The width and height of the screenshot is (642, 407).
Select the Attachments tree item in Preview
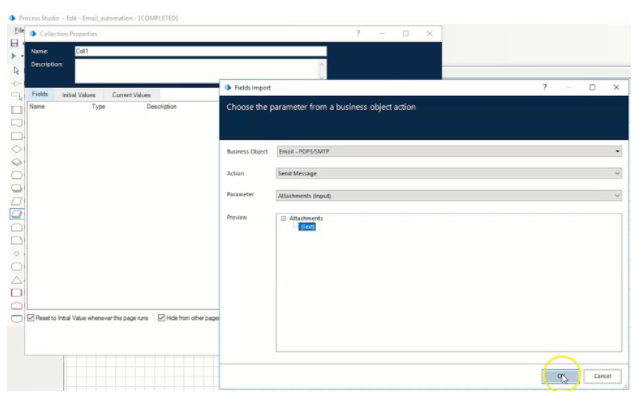tap(306, 218)
